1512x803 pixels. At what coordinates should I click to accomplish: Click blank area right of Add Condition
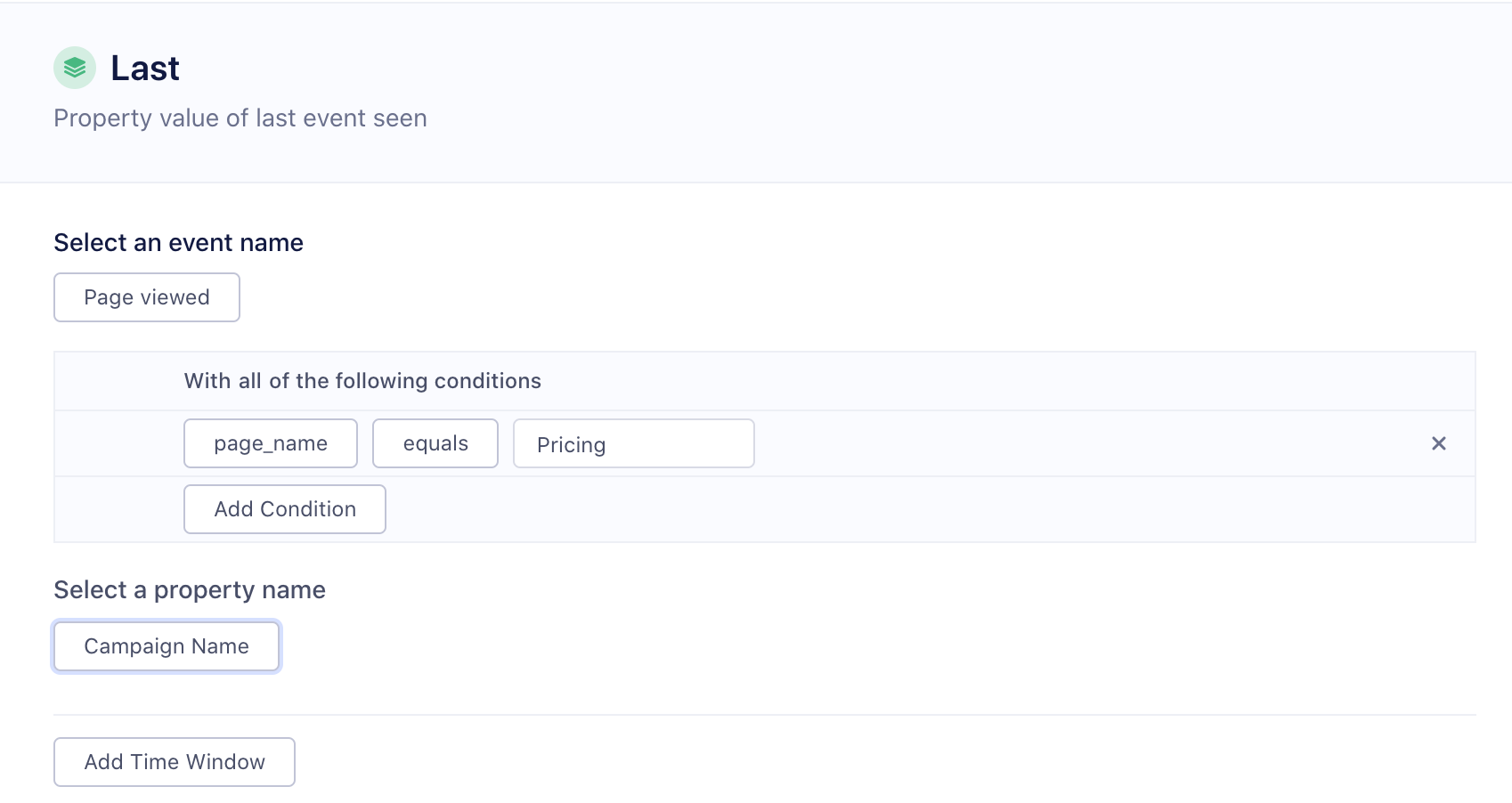point(890,509)
